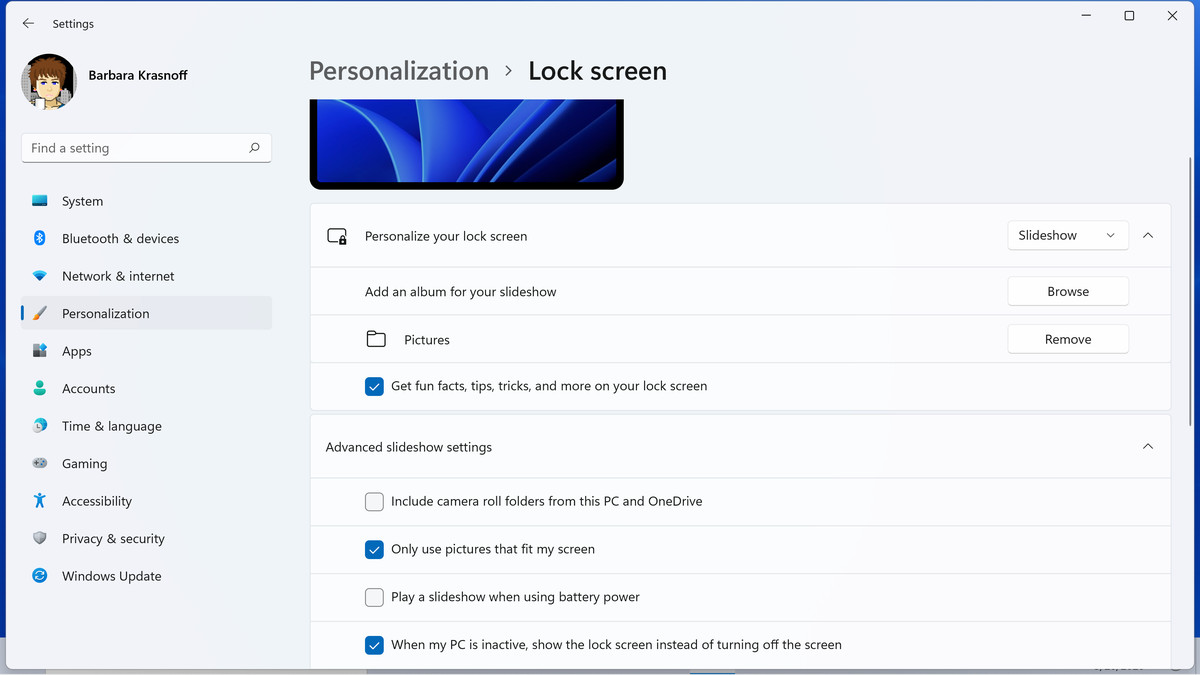Viewport: 1200px width, 675px height.
Task: Click the search magnifier icon
Action: click(254, 148)
